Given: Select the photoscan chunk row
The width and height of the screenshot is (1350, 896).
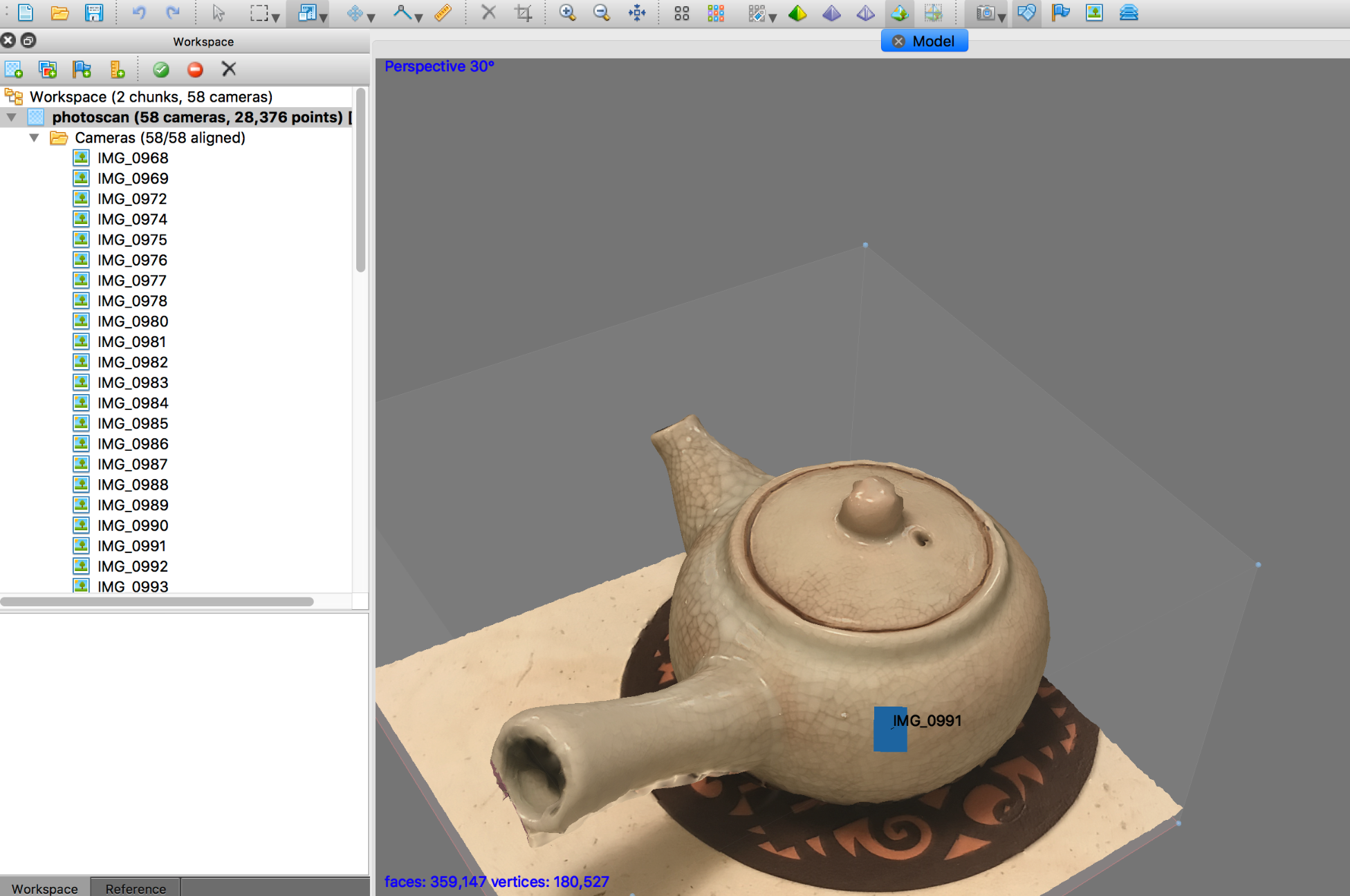Looking at the screenshot, I should [x=177, y=117].
